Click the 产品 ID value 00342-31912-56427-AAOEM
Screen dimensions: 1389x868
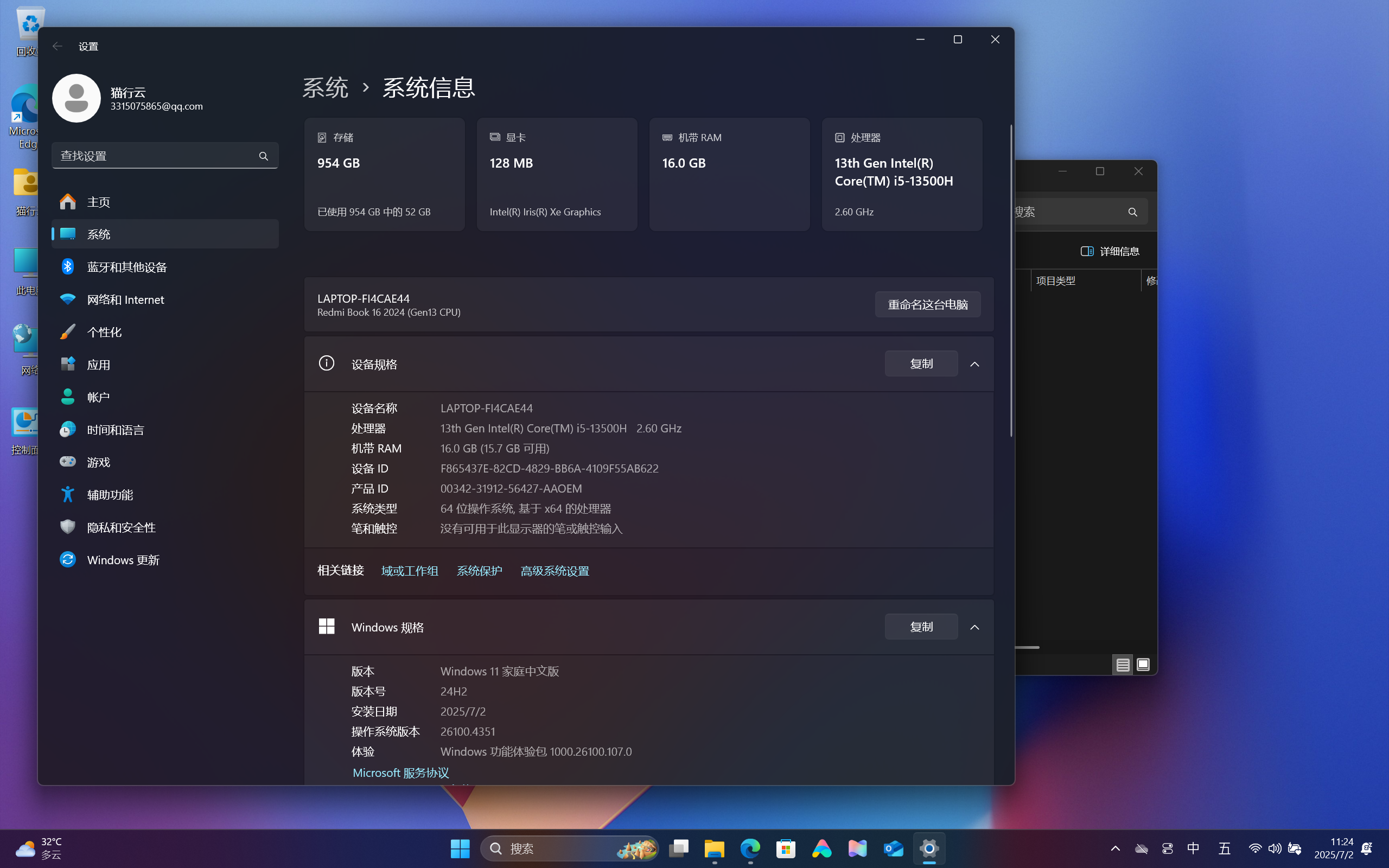click(x=511, y=489)
